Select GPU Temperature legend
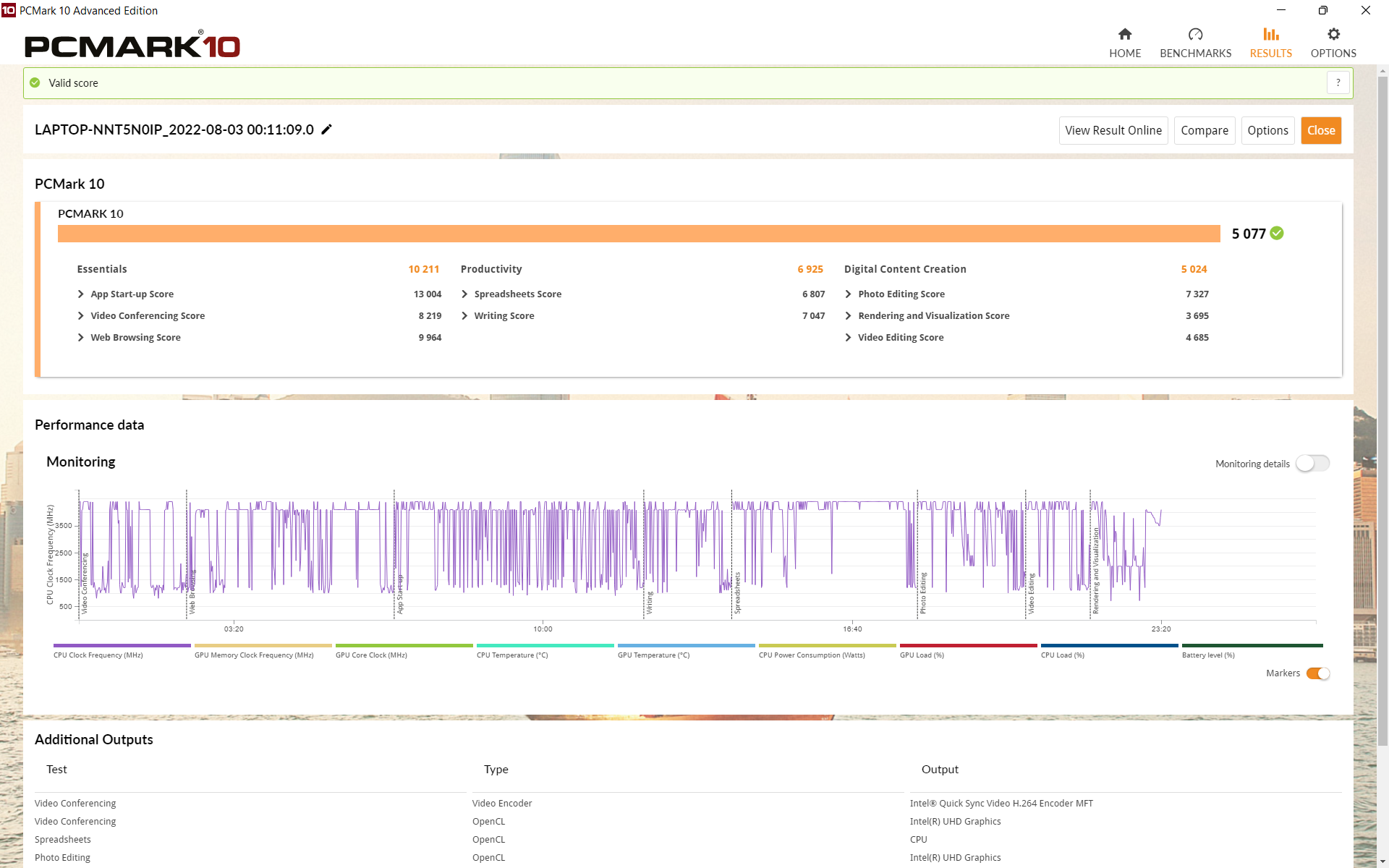This screenshot has height=868, width=1389. click(686, 650)
